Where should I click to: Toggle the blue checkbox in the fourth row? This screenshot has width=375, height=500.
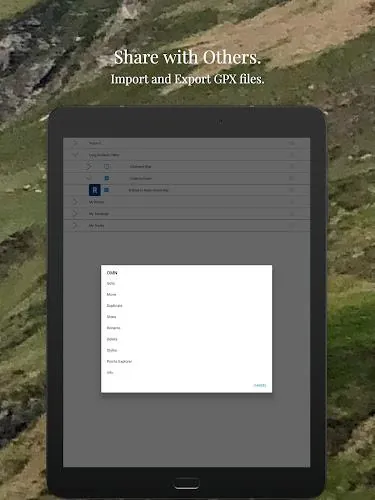(x=107, y=178)
